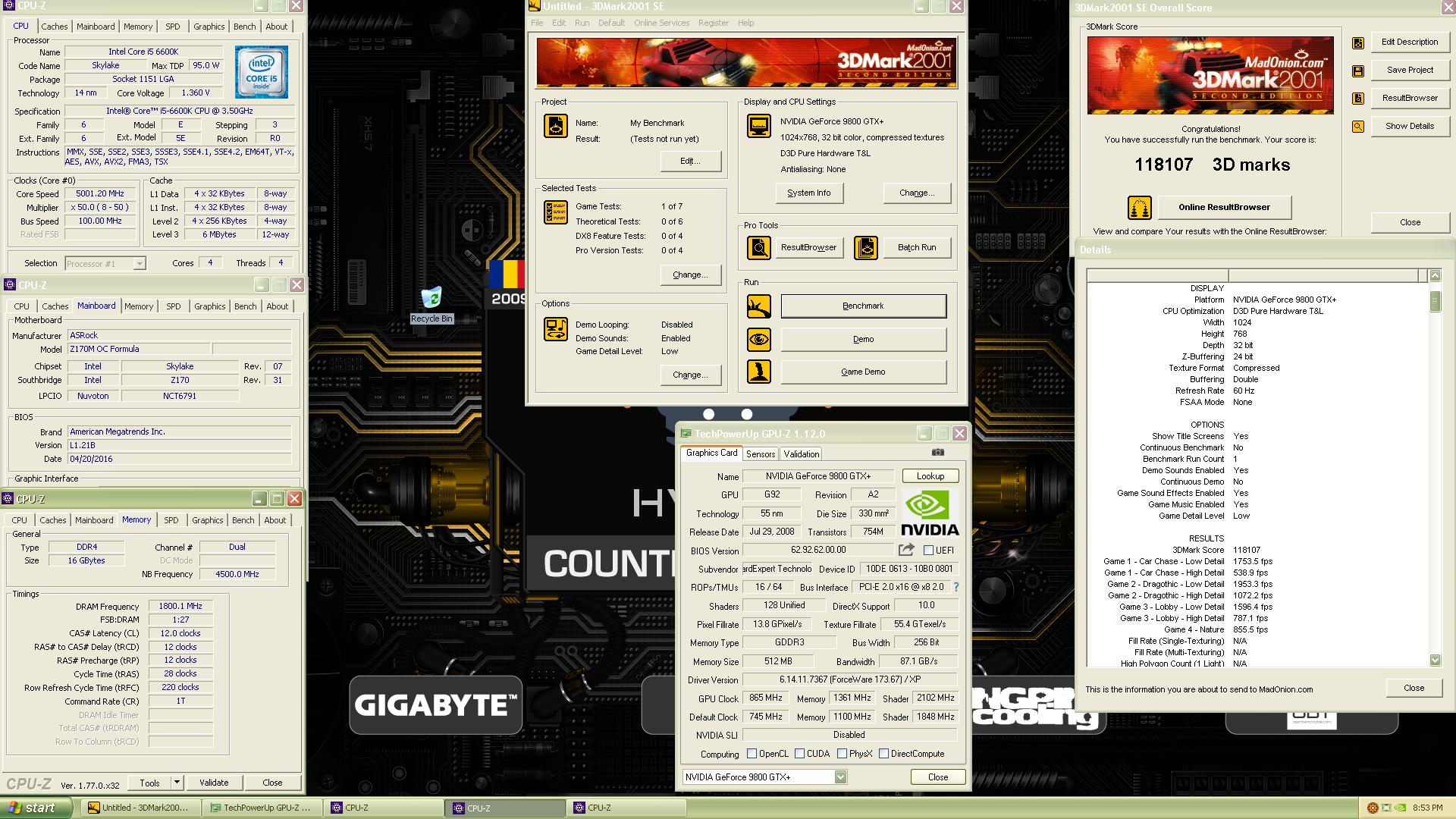Screen dimensions: 1456x819
Task: Click the Details scrollbar up arrow
Action: (x=1435, y=275)
